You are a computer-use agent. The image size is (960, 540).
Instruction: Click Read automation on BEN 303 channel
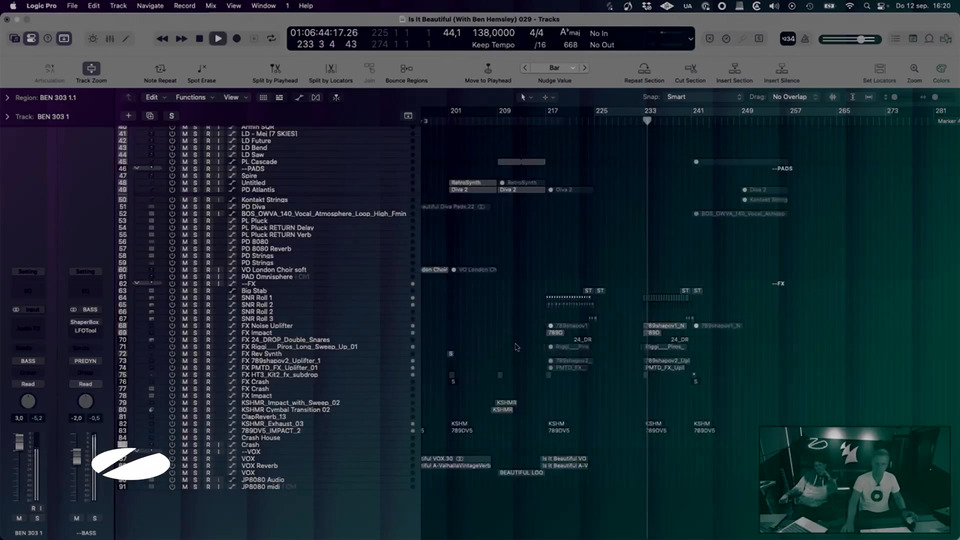tap(28, 384)
